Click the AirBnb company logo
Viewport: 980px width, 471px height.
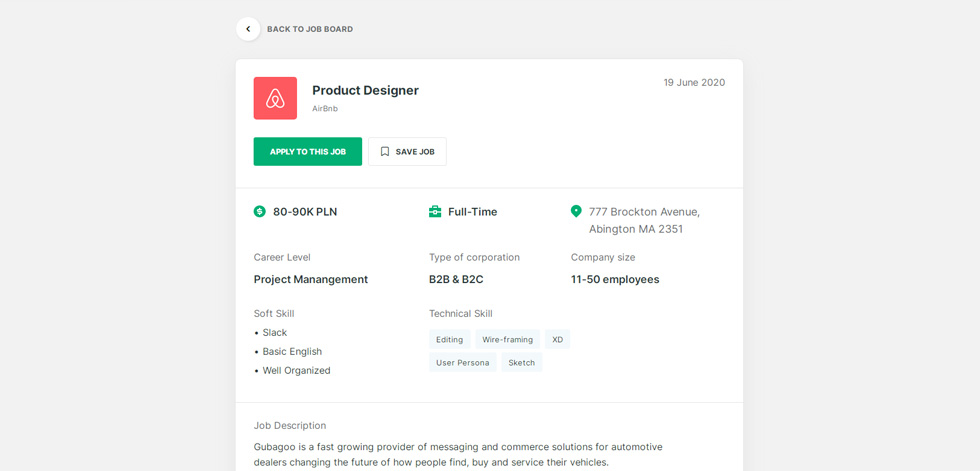tap(275, 98)
